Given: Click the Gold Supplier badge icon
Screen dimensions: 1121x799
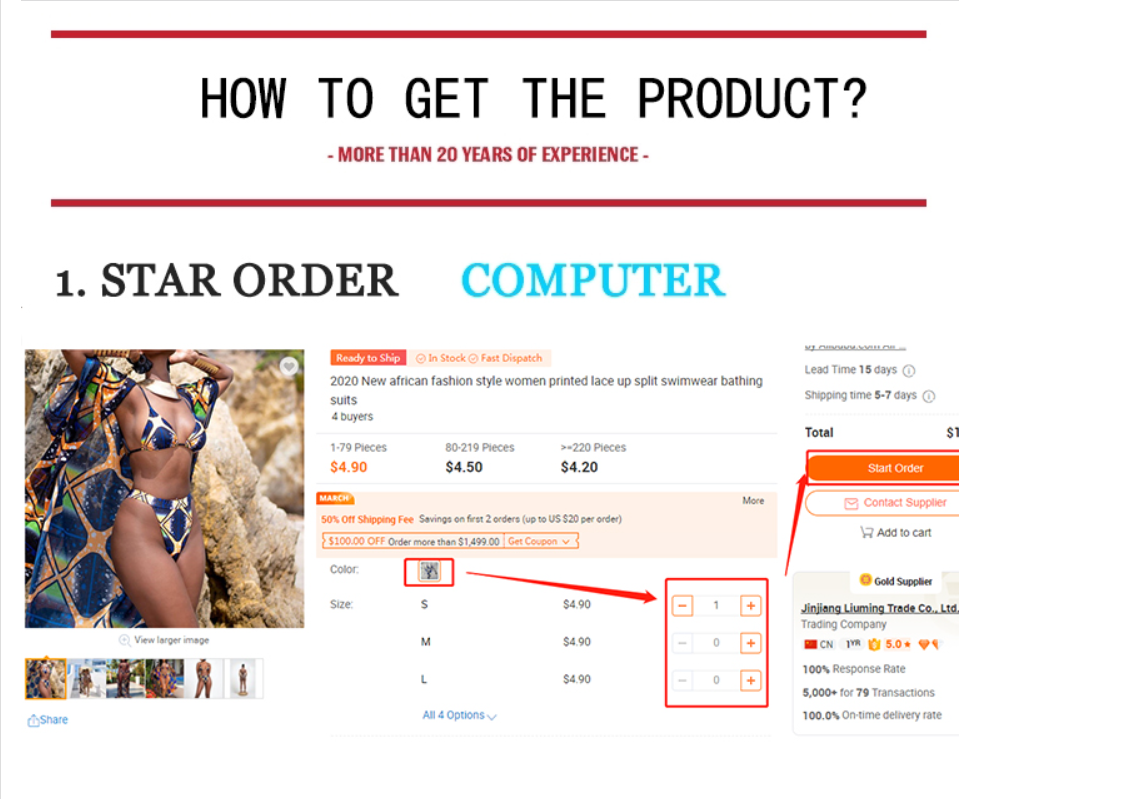Looking at the screenshot, I should [865, 580].
